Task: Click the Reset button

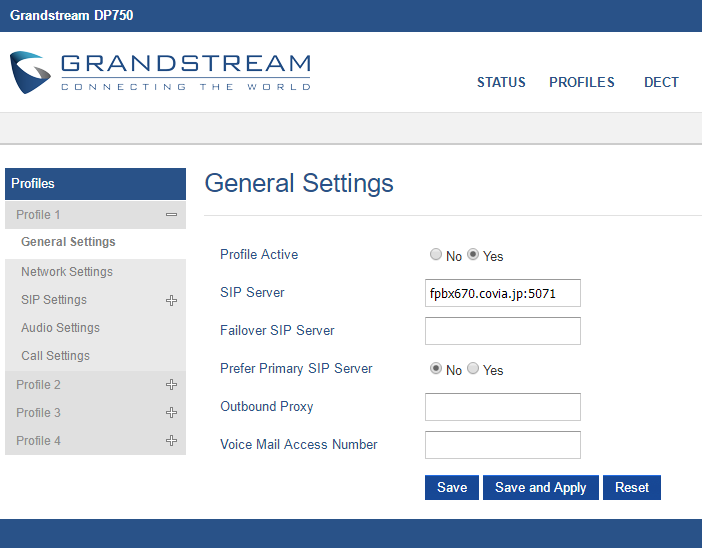Action: click(632, 488)
